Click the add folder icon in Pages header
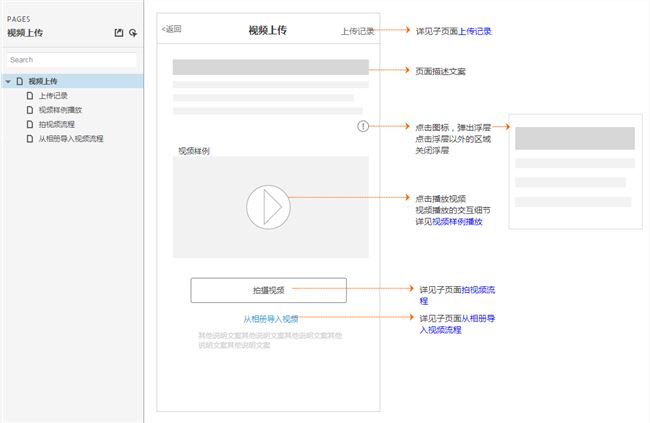Viewport: 650px width, 423px height. (x=133, y=33)
